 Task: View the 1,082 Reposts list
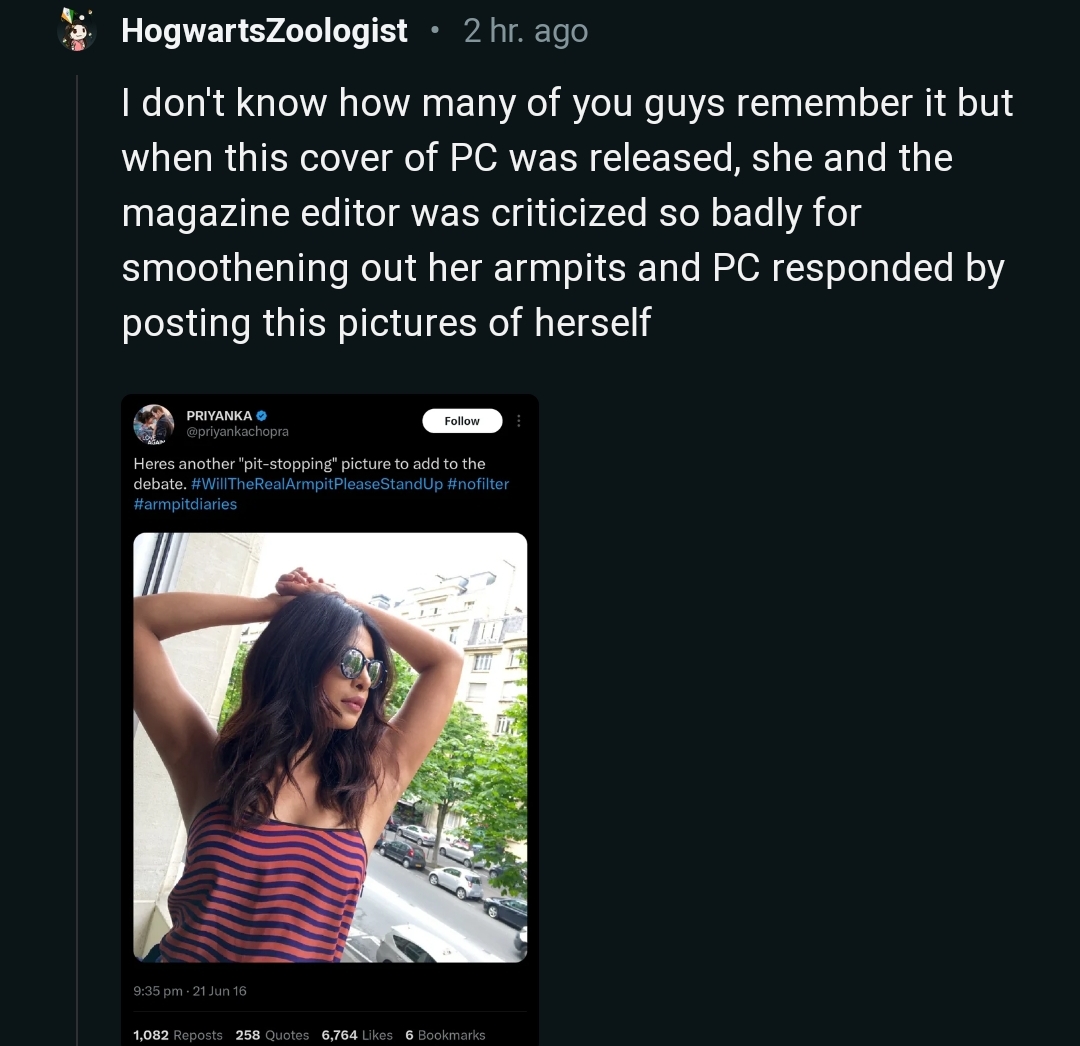178,1035
